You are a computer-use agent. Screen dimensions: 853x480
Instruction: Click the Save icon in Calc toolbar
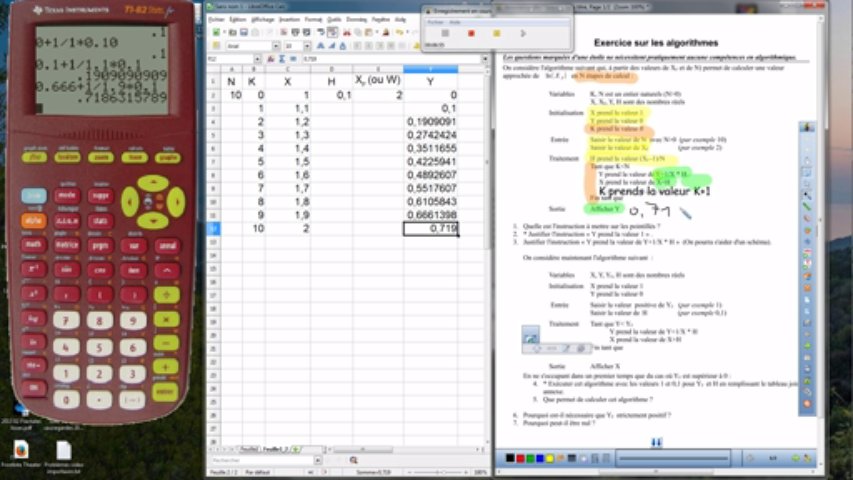coord(244,33)
